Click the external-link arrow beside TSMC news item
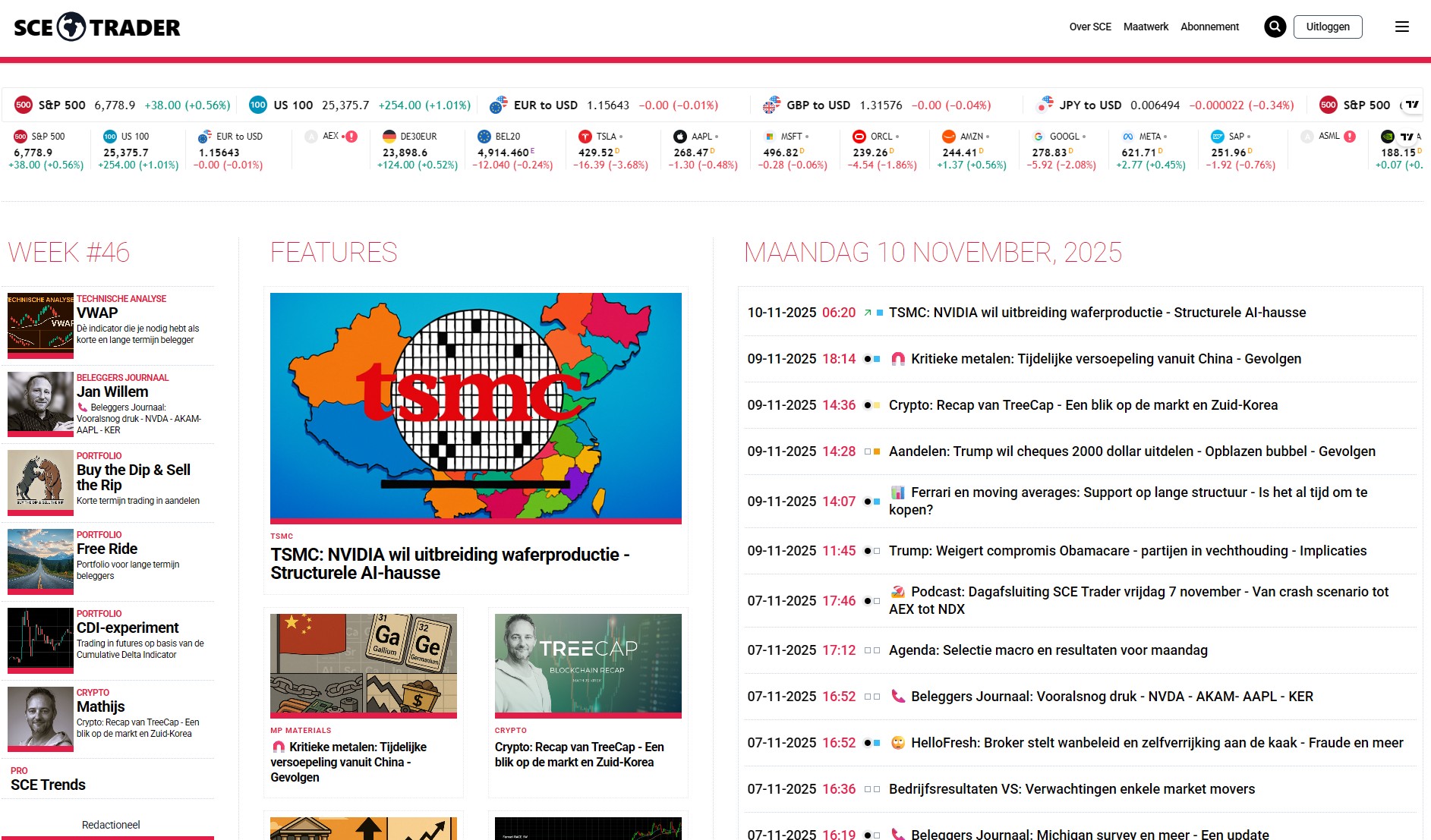The image size is (1431, 840). coord(868,313)
